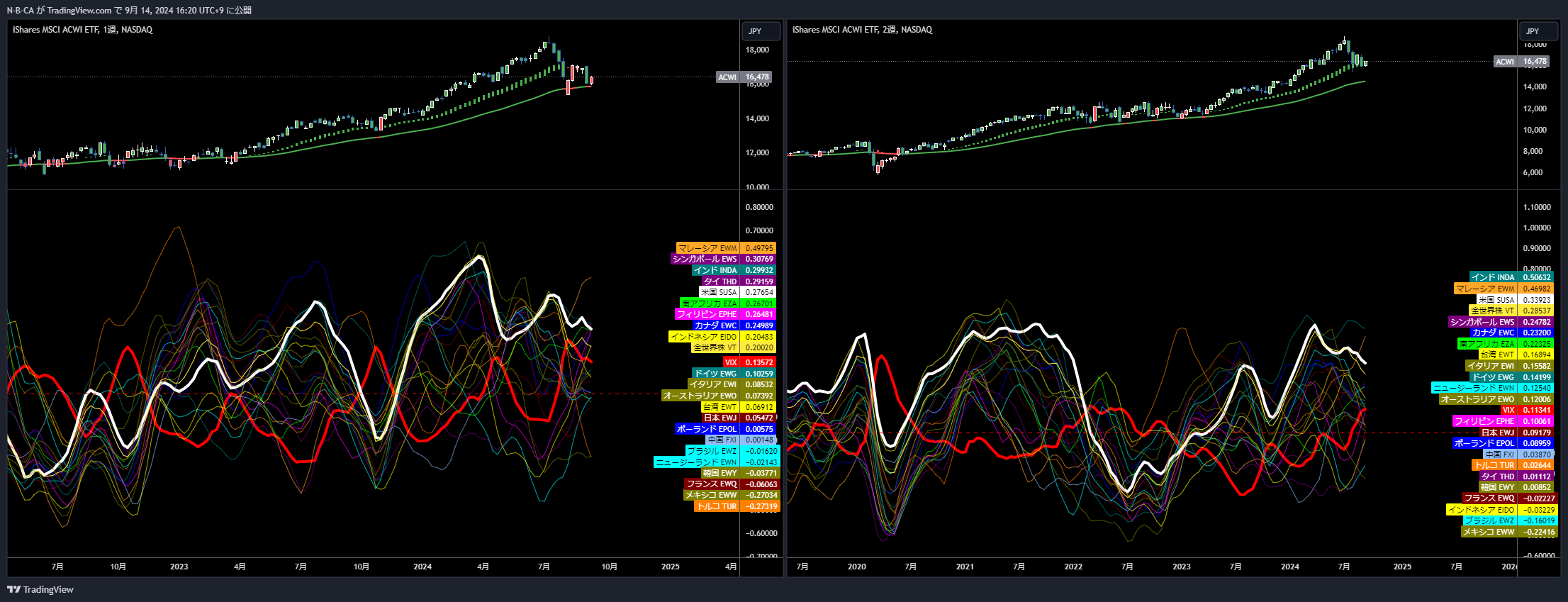
Task: Select the red VIX 0.11341 label
Action: point(1527,410)
